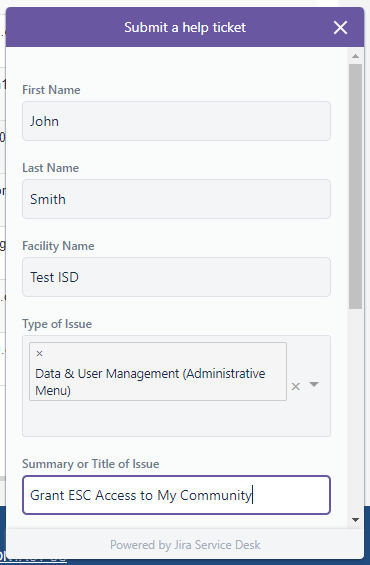Viewport: 370px width, 565px height.
Task: Expand the Type of Issue dropdown arrow
Action: (x=314, y=384)
